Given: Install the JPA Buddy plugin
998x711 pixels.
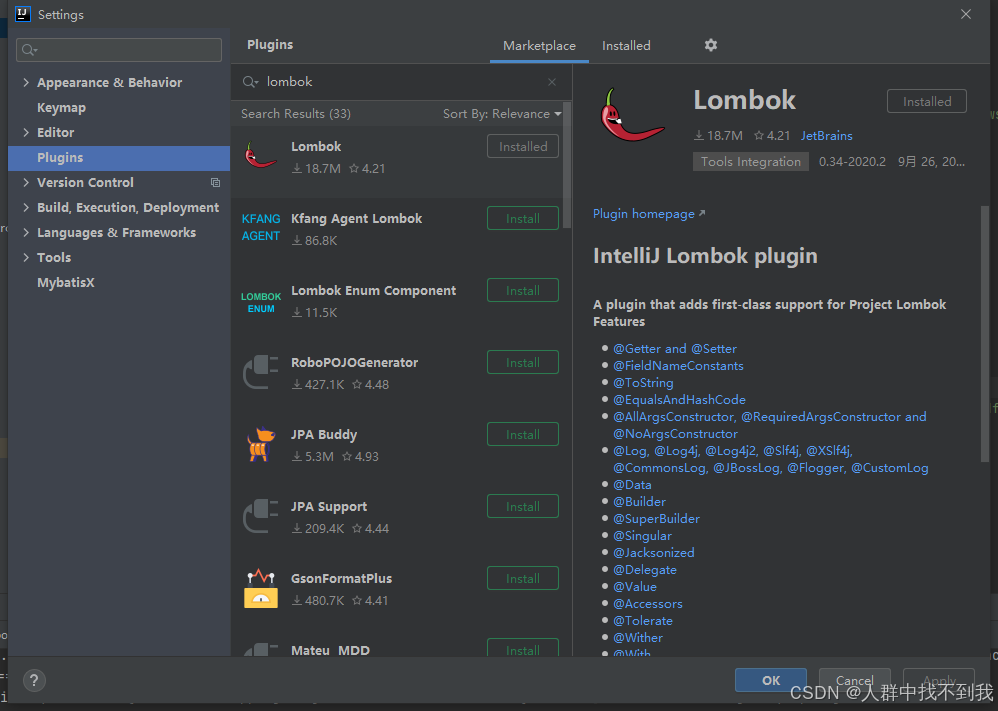Looking at the screenshot, I should (523, 434).
